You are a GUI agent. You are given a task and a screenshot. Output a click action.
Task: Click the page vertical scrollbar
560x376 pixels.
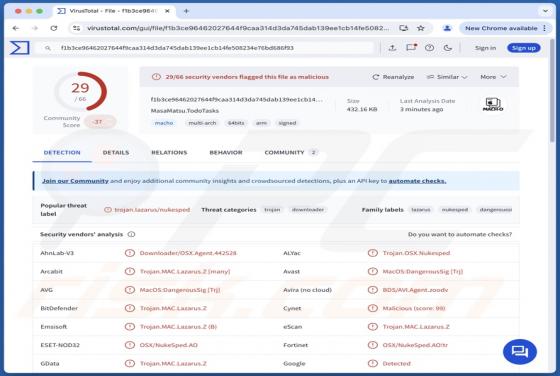(553, 91)
